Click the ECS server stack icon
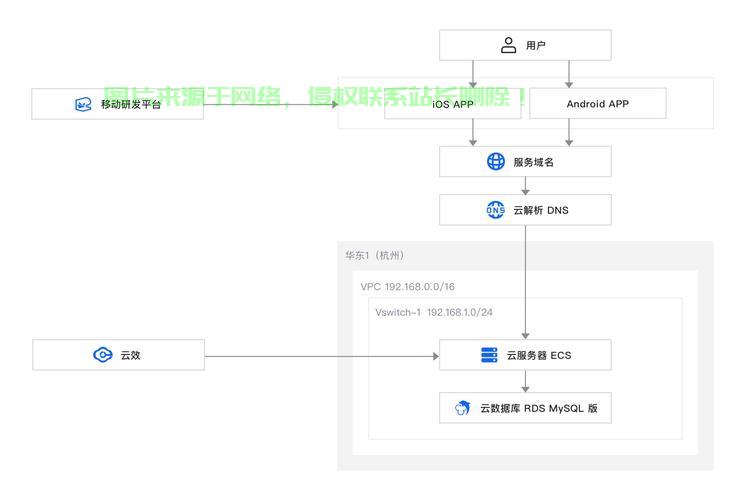Screen dimensions: 745x500 click(489, 355)
